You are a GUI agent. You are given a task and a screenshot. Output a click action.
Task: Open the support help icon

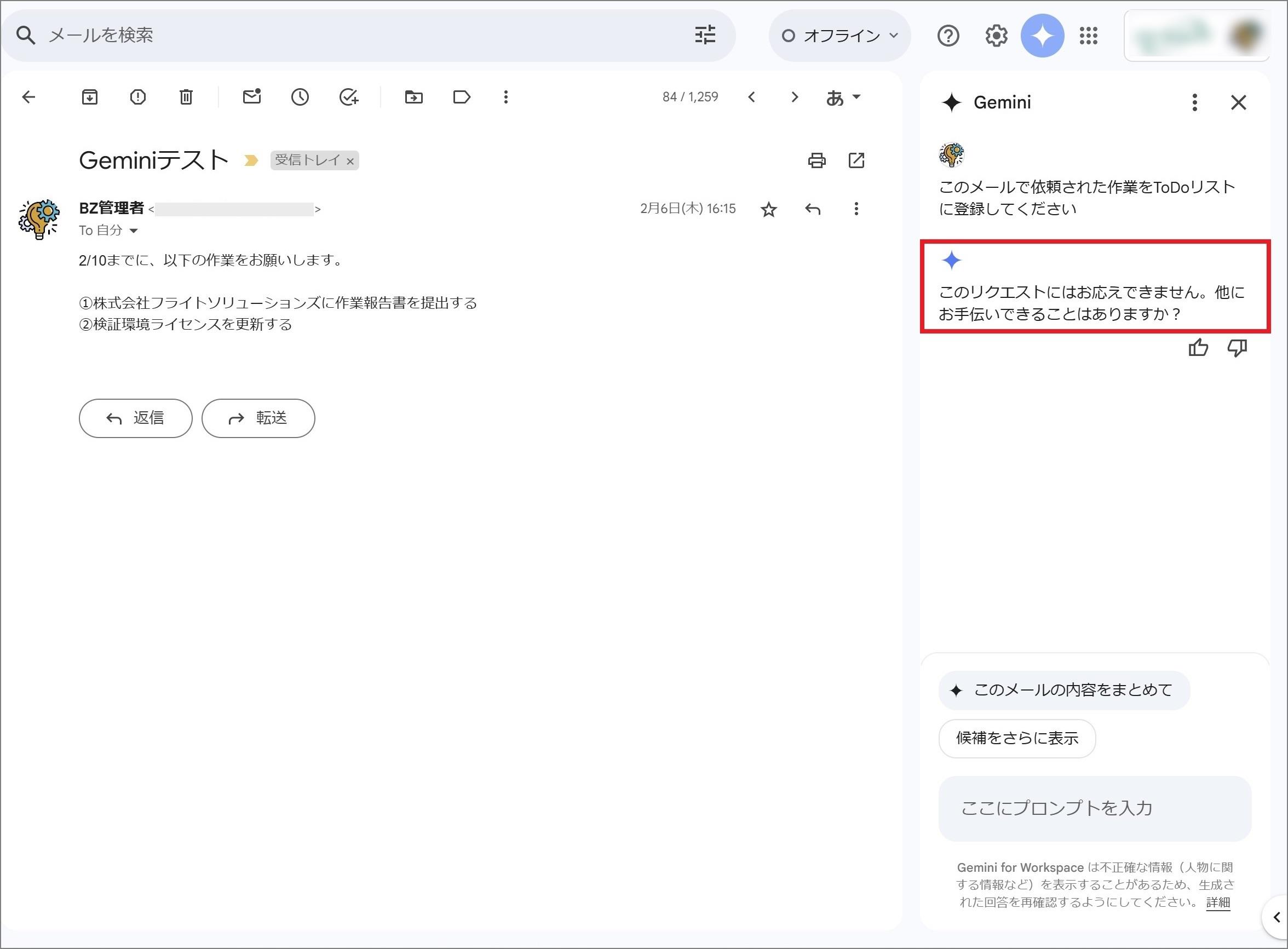pos(948,36)
